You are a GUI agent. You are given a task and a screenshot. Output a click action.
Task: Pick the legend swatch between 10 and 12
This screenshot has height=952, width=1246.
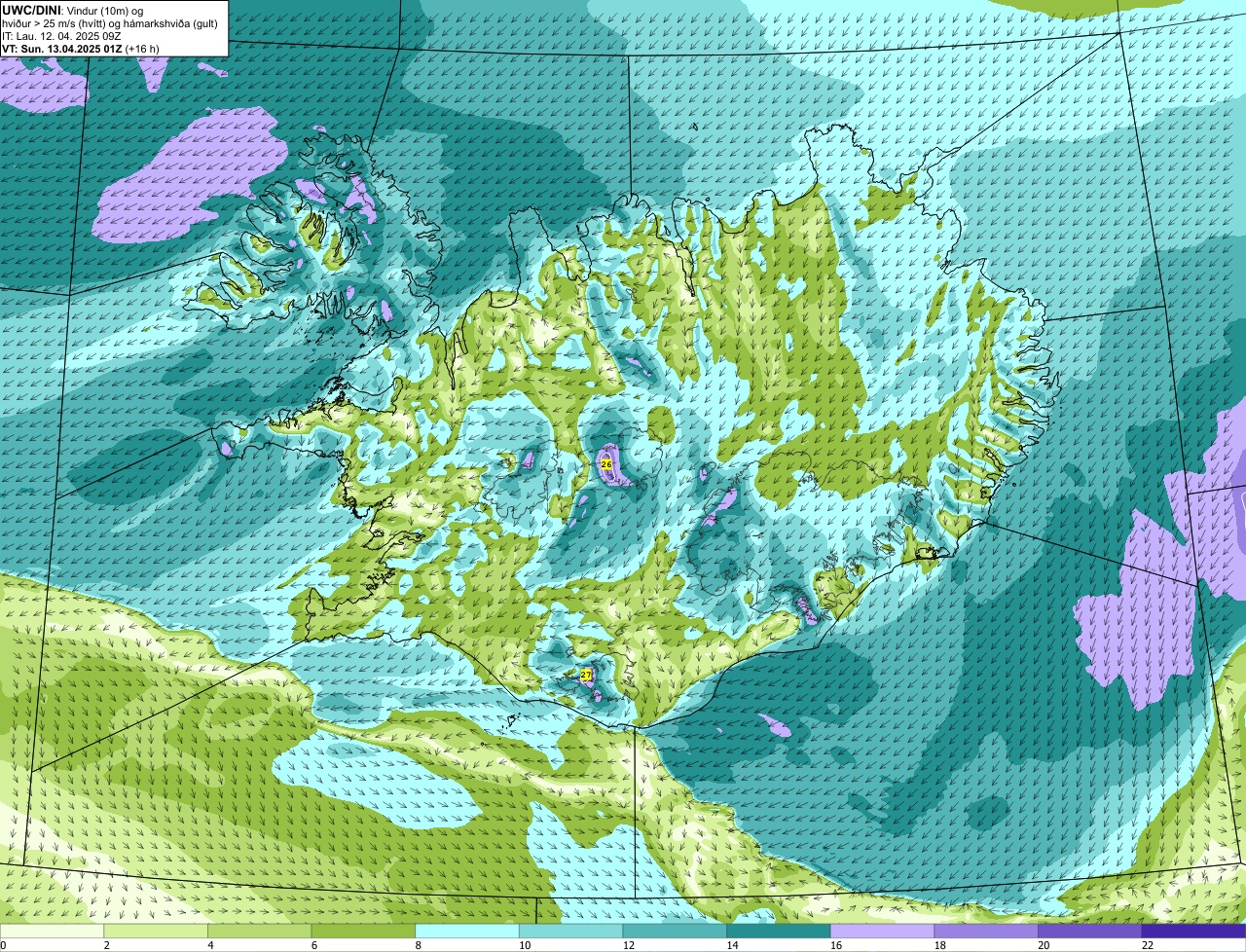coord(570,932)
